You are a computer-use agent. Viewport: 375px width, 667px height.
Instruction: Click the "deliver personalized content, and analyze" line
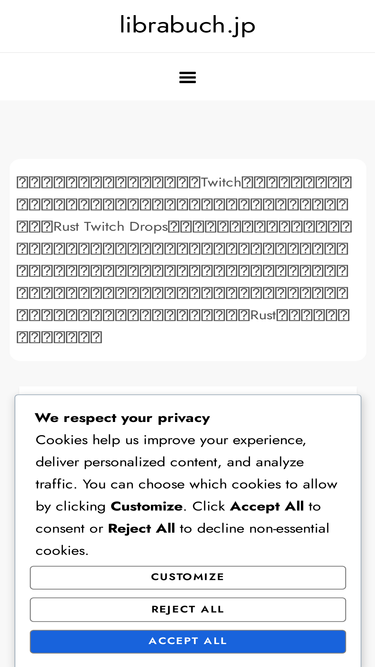coord(170,462)
